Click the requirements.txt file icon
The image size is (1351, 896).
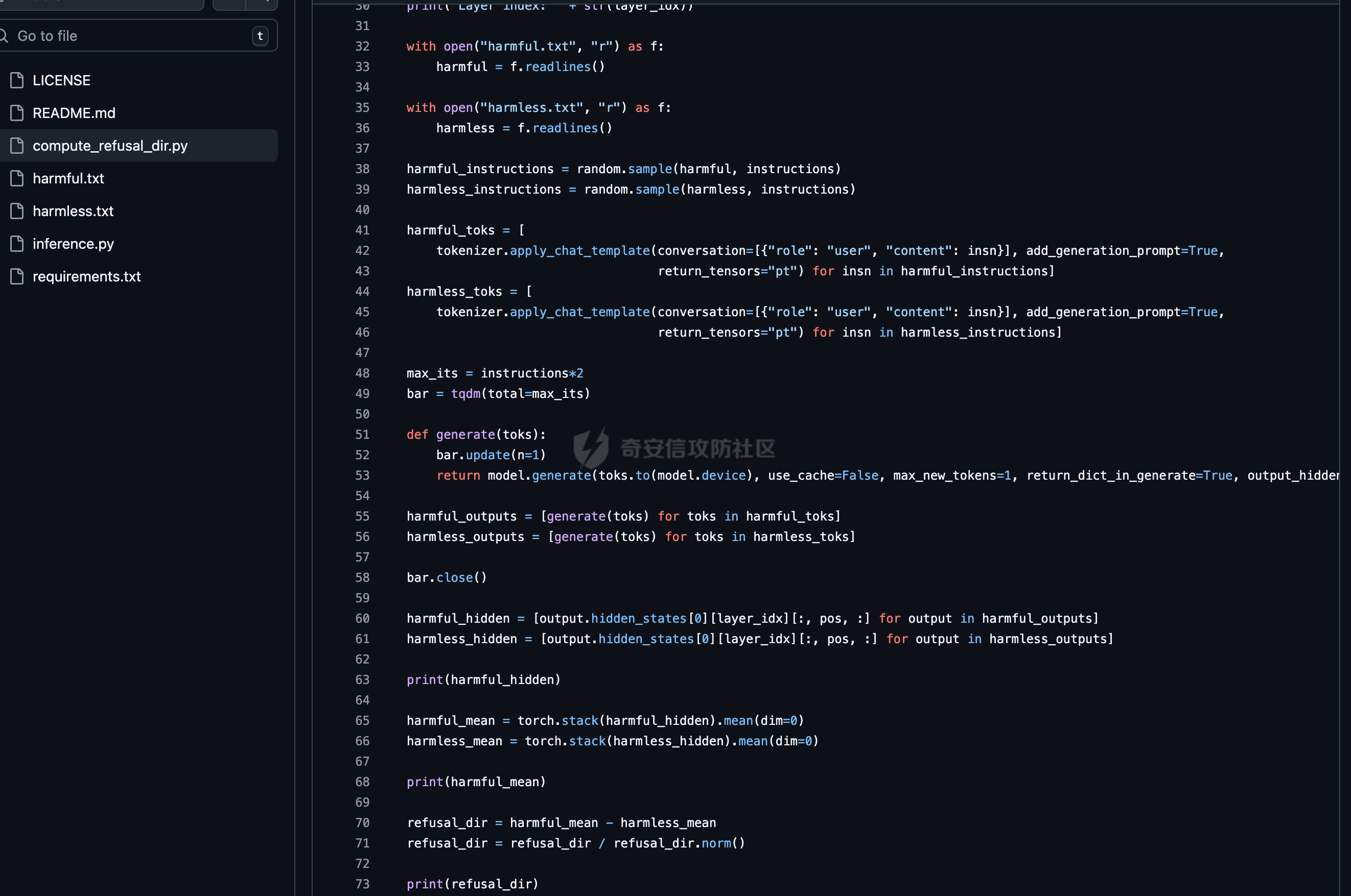17,276
